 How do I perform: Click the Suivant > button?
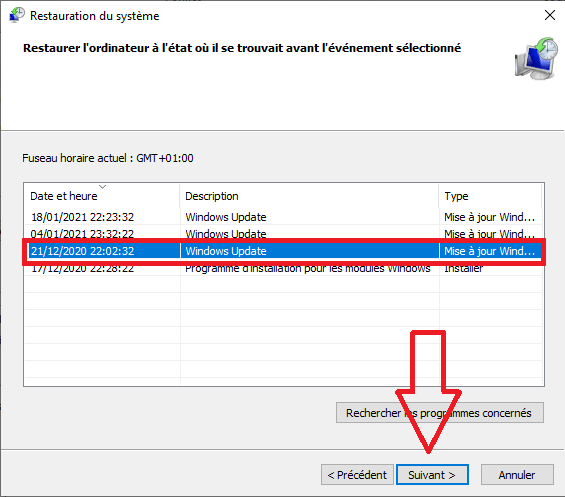432,475
